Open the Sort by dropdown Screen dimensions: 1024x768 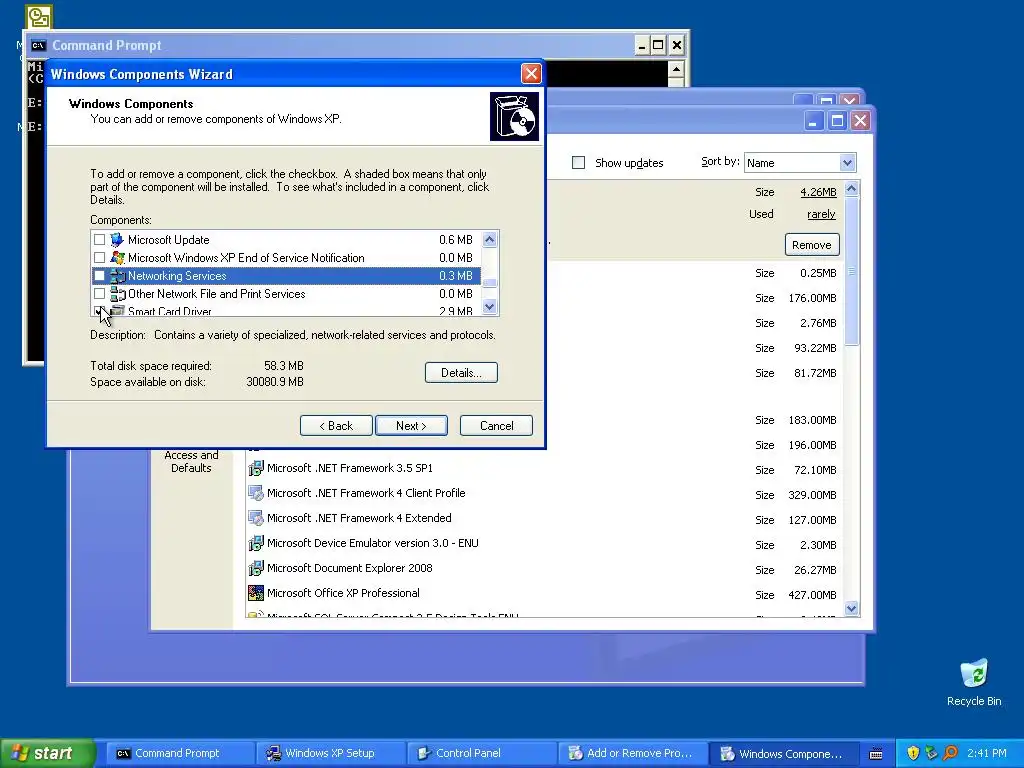click(x=847, y=163)
